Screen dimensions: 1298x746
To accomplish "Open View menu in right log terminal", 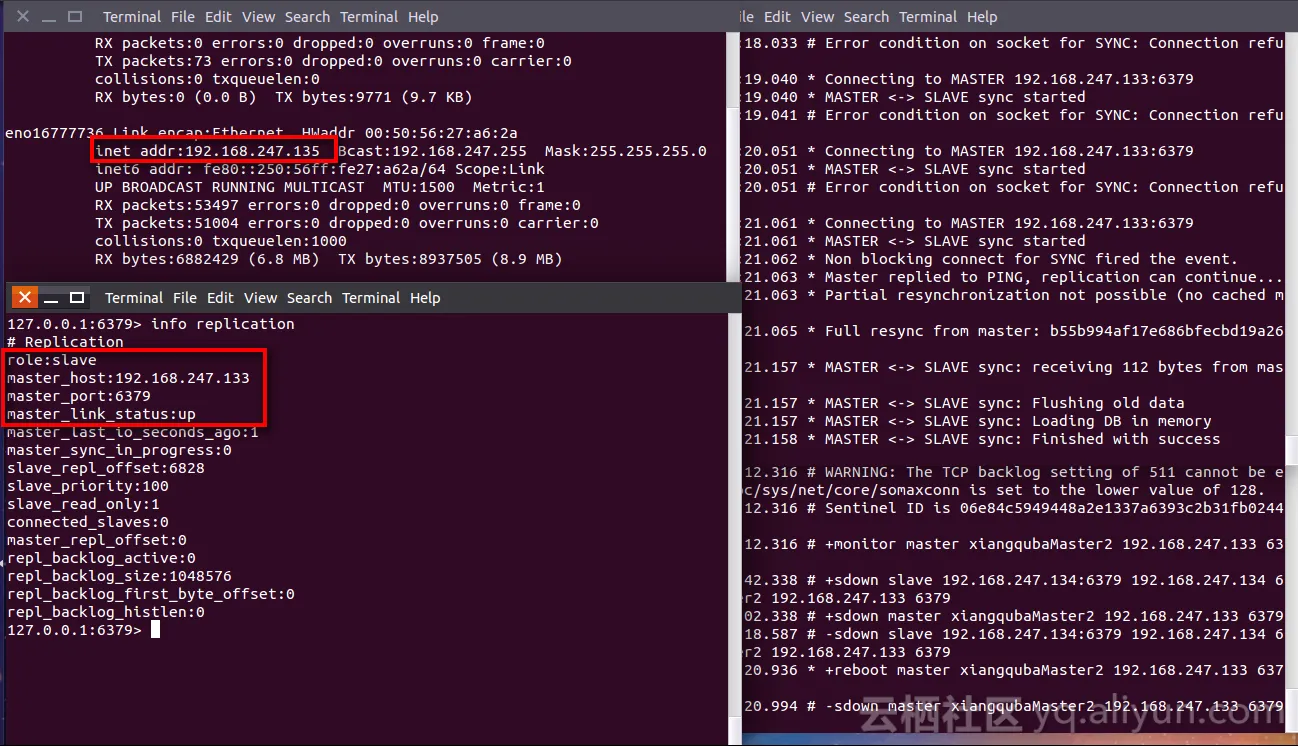I will click(818, 17).
